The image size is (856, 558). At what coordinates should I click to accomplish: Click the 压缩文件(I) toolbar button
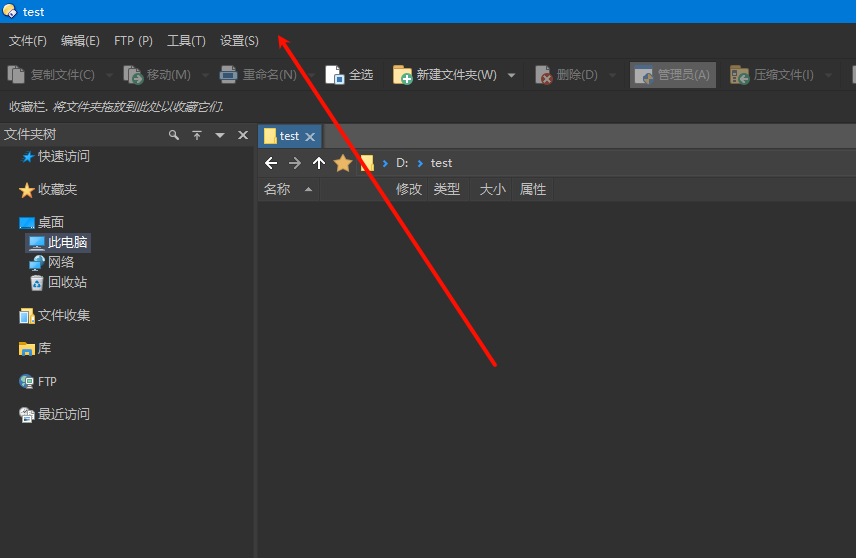tap(772, 75)
